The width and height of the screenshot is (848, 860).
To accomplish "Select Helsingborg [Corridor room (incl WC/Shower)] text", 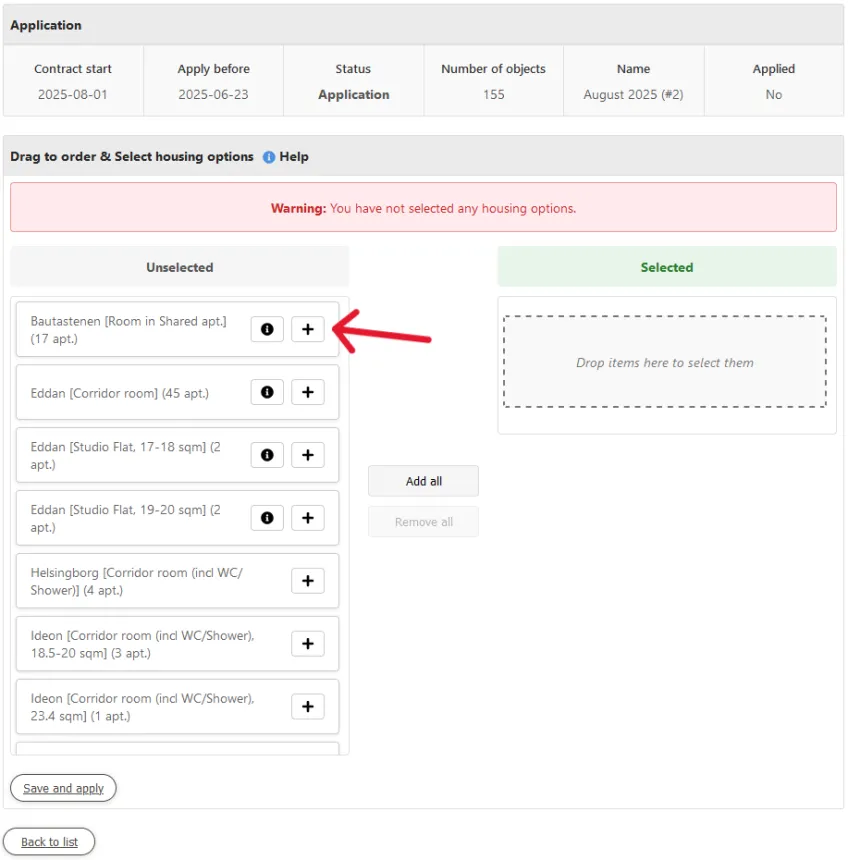I will pyautogui.click(x=137, y=581).
